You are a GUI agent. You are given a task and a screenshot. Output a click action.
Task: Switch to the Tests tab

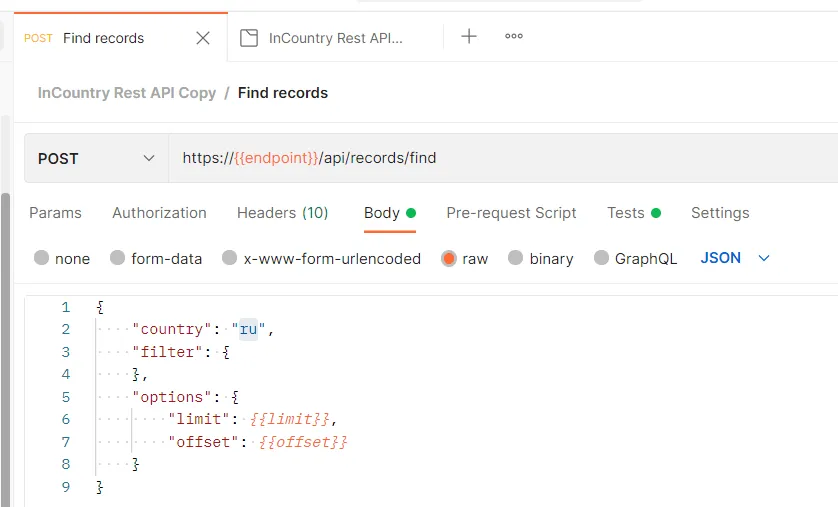pyautogui.click(x=626, y=213)
